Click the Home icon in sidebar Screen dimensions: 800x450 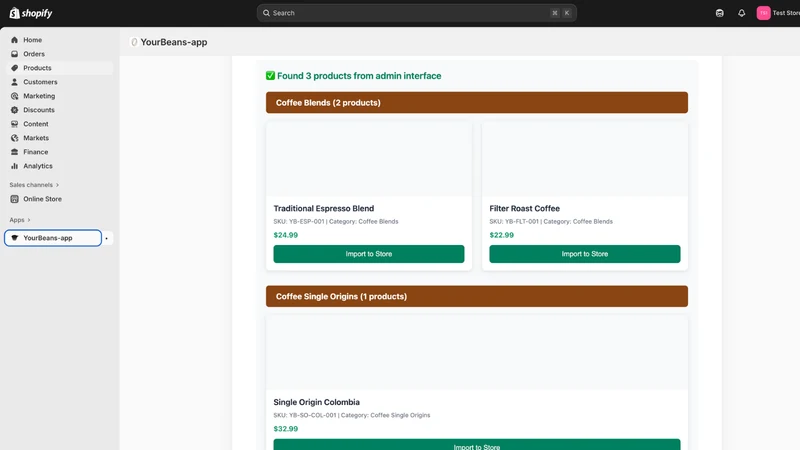tap(14, 40)
